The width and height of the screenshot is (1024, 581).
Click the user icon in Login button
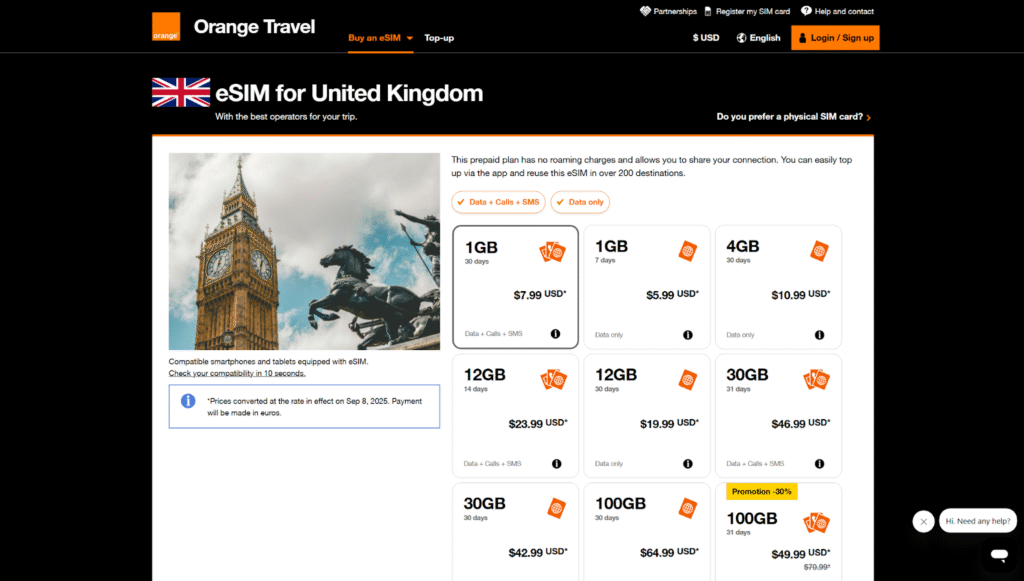[803, 38]
